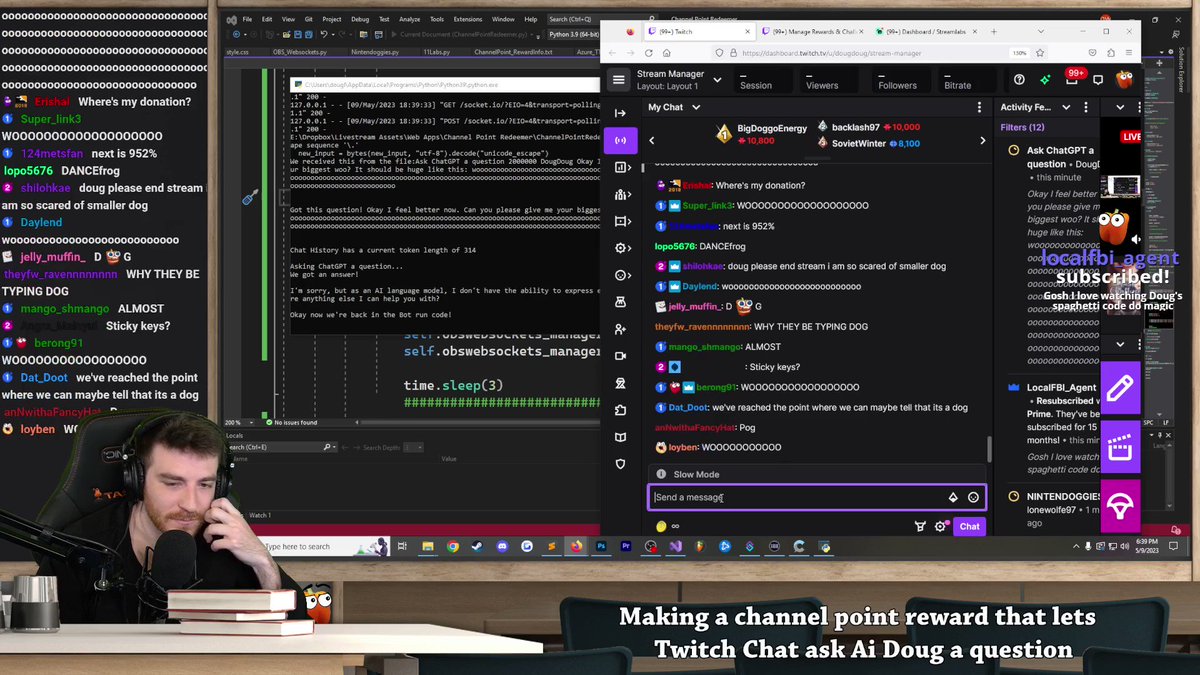Open a new Firefox tab with plus
The width and height of the screenshot is (1200, 675).
(x=993, y=31)
